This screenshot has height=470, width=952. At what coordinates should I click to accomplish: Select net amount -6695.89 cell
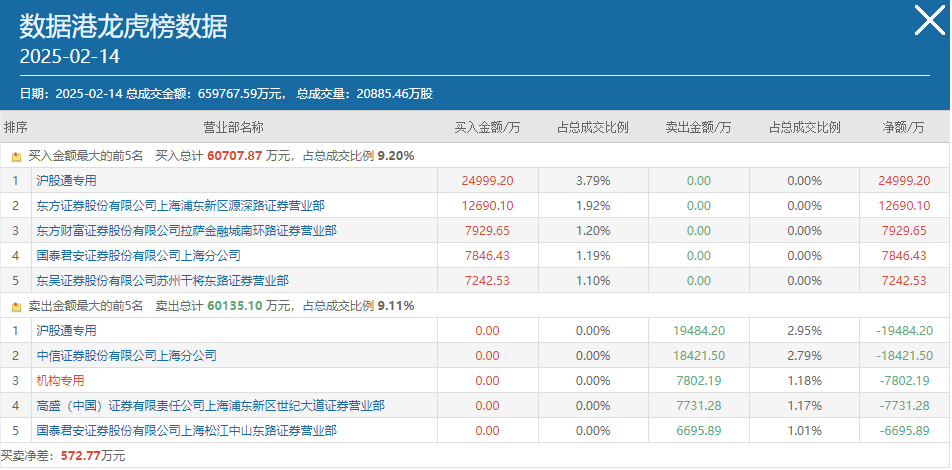904,431
